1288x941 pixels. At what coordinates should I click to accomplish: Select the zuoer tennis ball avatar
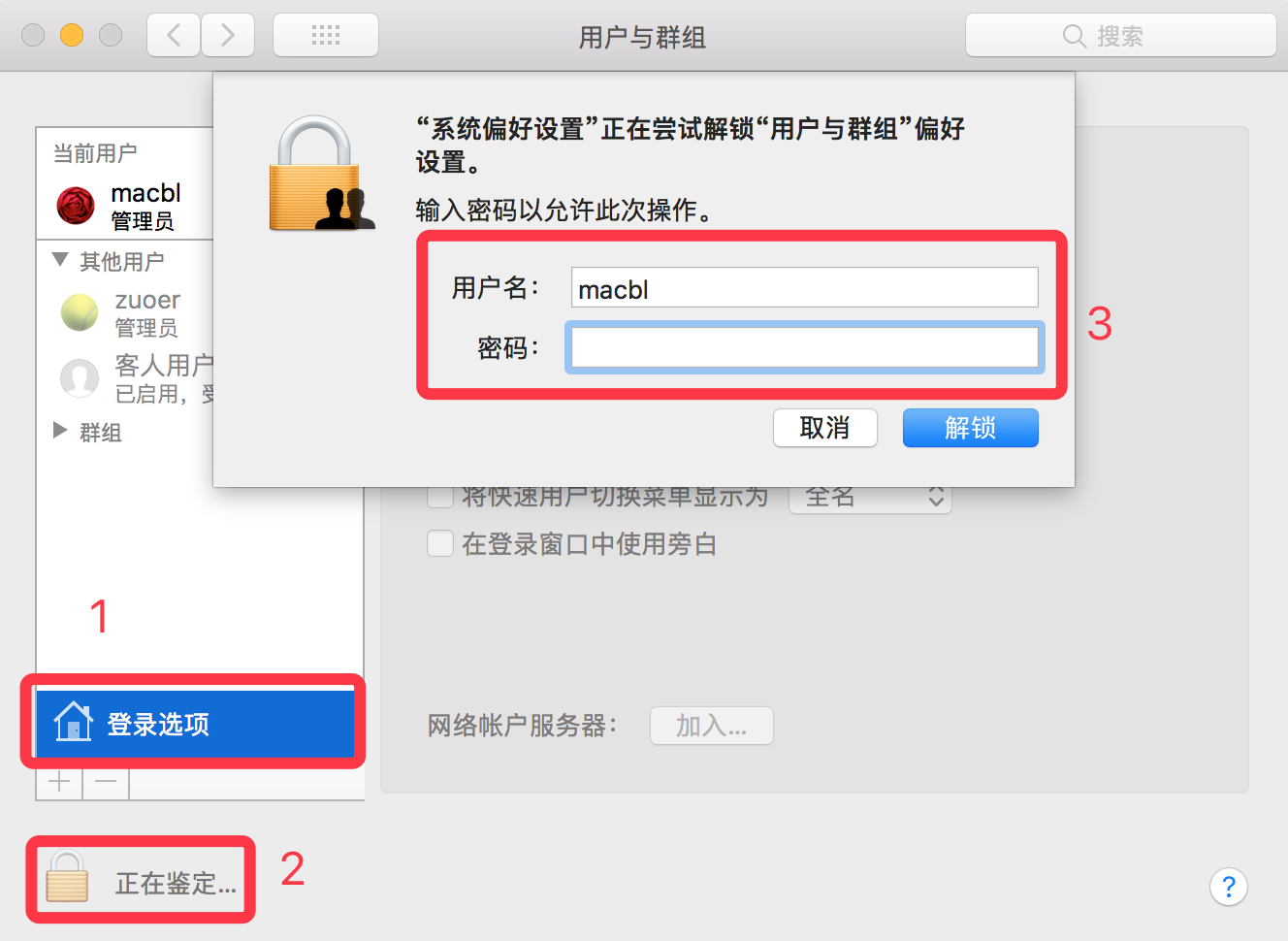coord(80,312)
